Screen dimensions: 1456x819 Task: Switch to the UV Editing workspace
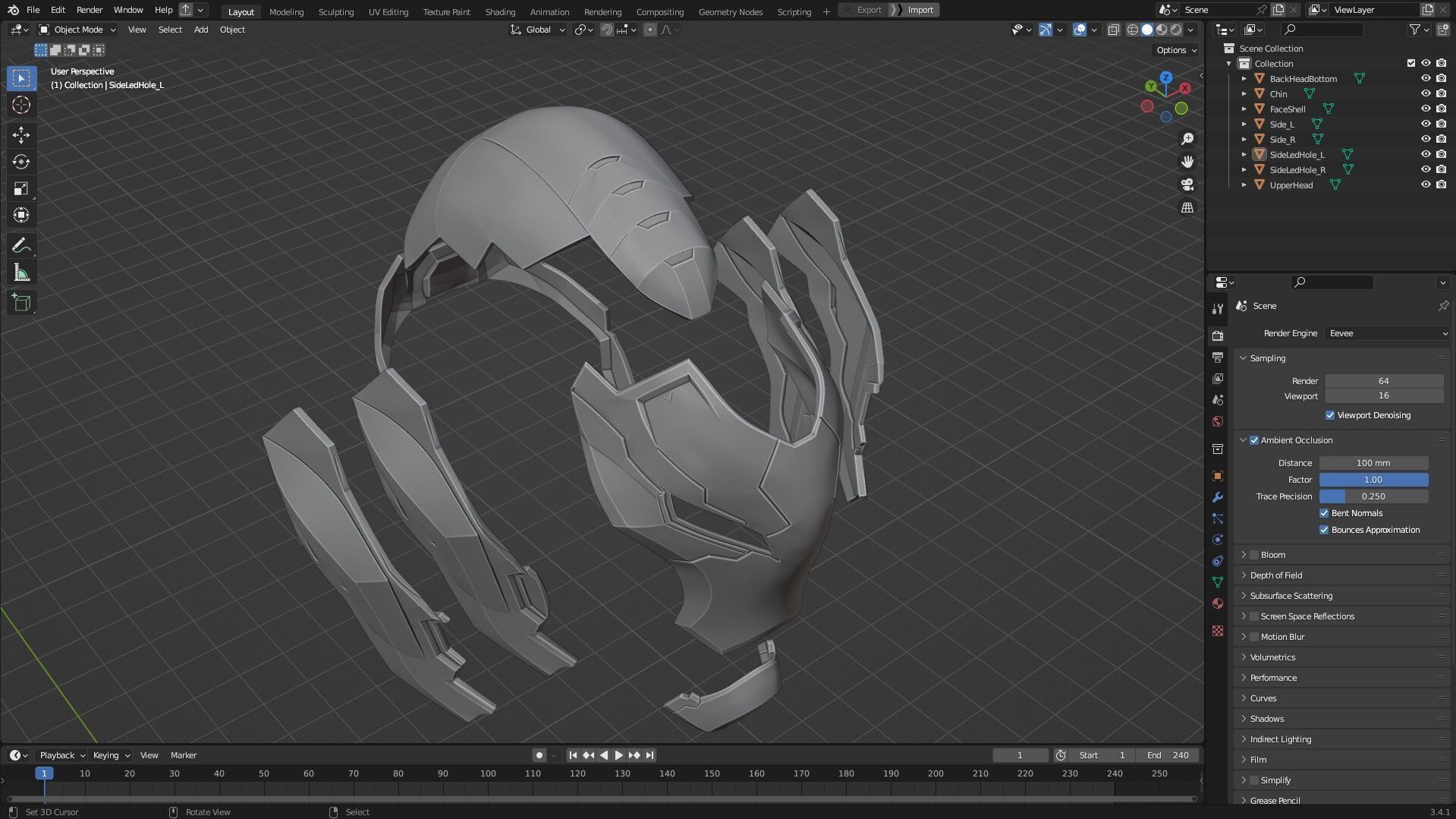pyautogui.click(x=388, y=11)
